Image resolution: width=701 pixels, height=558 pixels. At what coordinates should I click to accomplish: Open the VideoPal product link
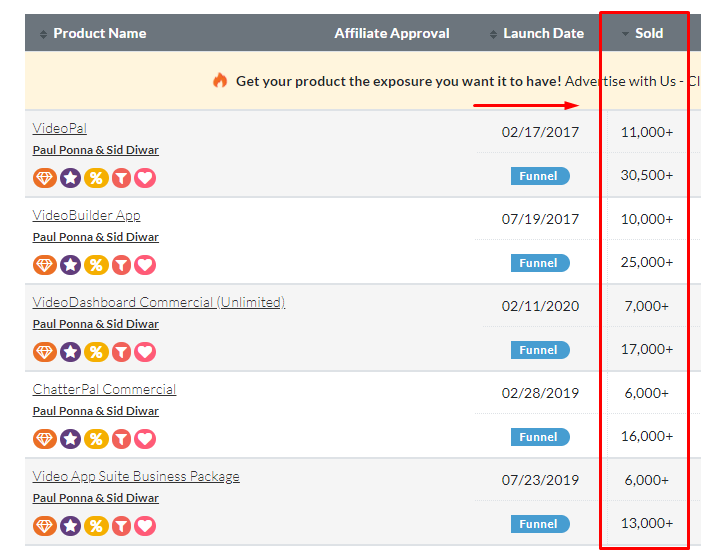coord(59,128)
